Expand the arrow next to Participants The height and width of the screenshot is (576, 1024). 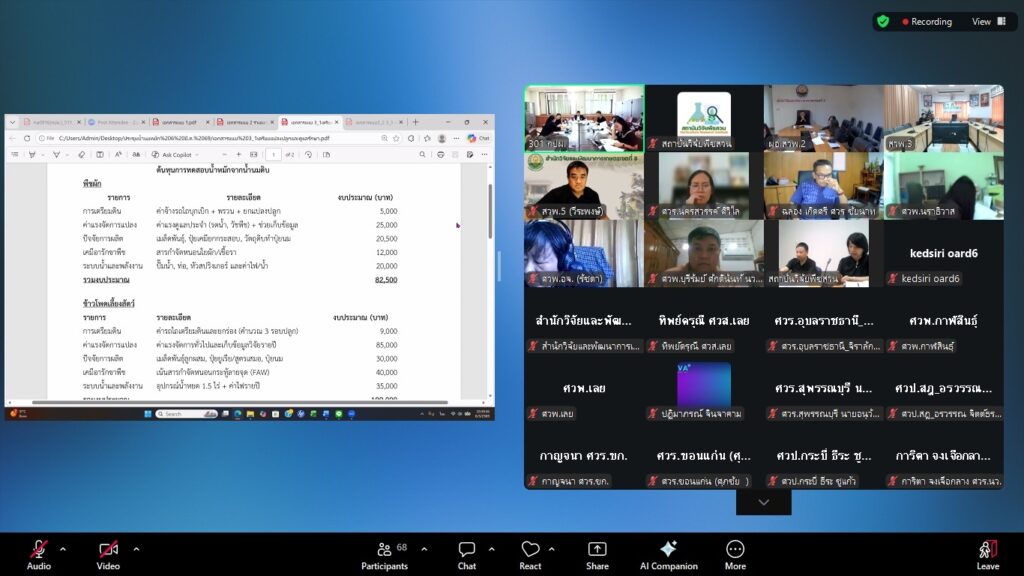click(424, 549)
